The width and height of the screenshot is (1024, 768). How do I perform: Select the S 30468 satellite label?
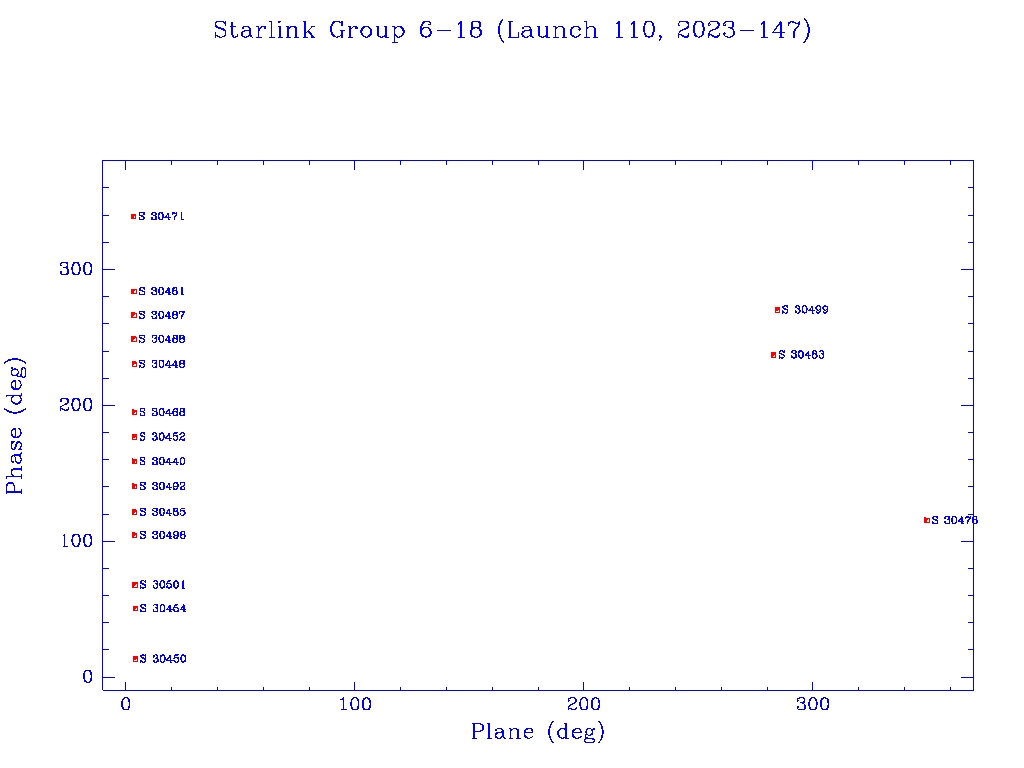click(x=162, y=413)
